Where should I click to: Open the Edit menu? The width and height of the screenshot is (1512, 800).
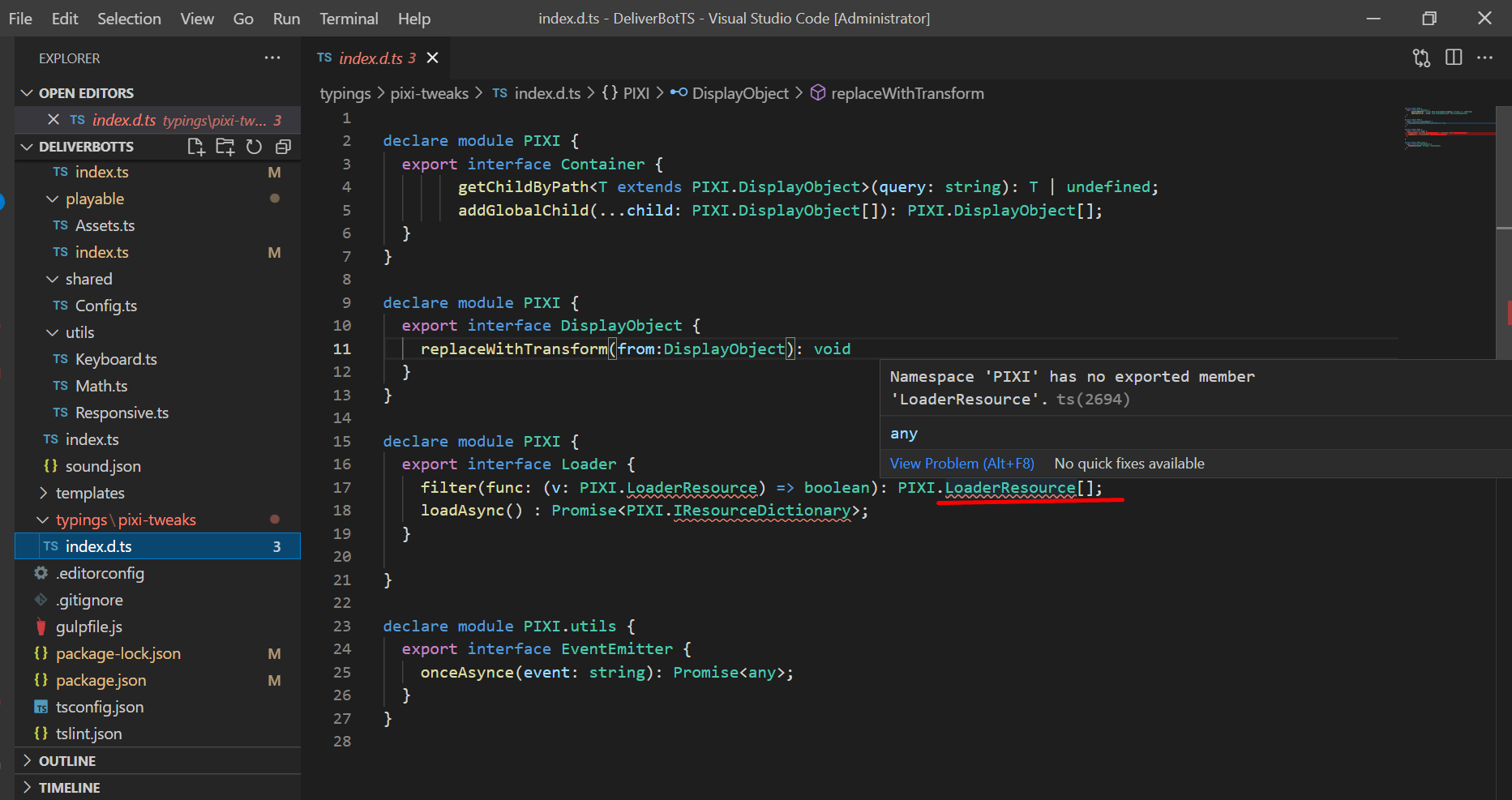click(x=65, y=18)
